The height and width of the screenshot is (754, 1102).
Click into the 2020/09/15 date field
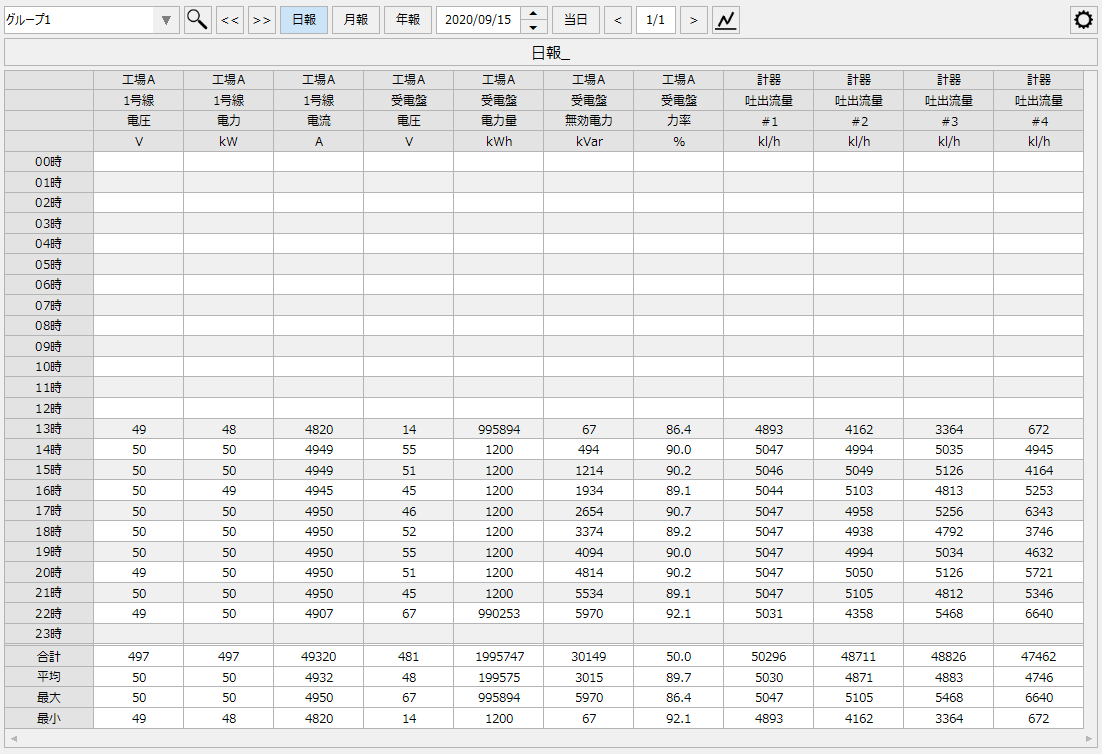click(x=478, y=19)
